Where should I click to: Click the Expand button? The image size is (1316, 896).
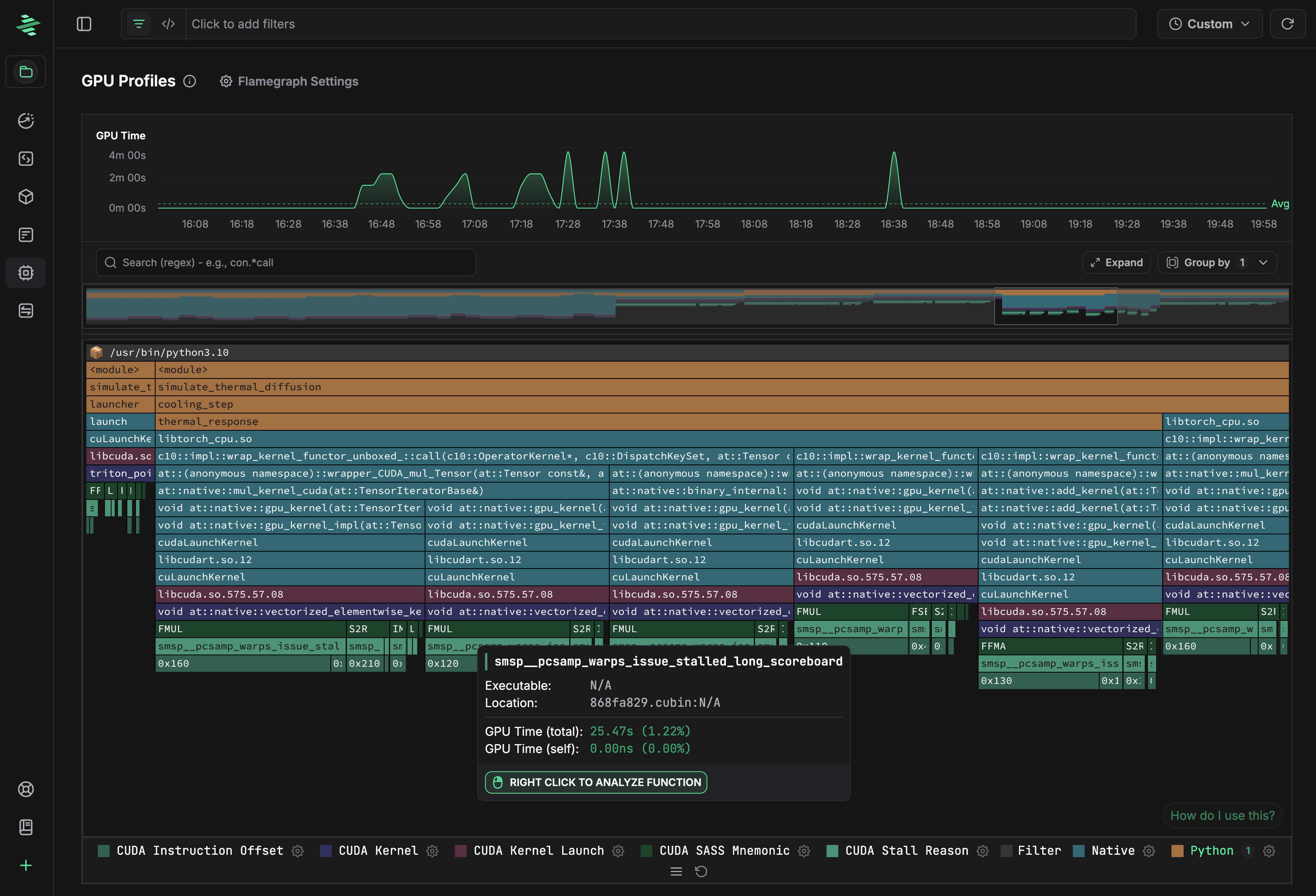click(1116, 263)
